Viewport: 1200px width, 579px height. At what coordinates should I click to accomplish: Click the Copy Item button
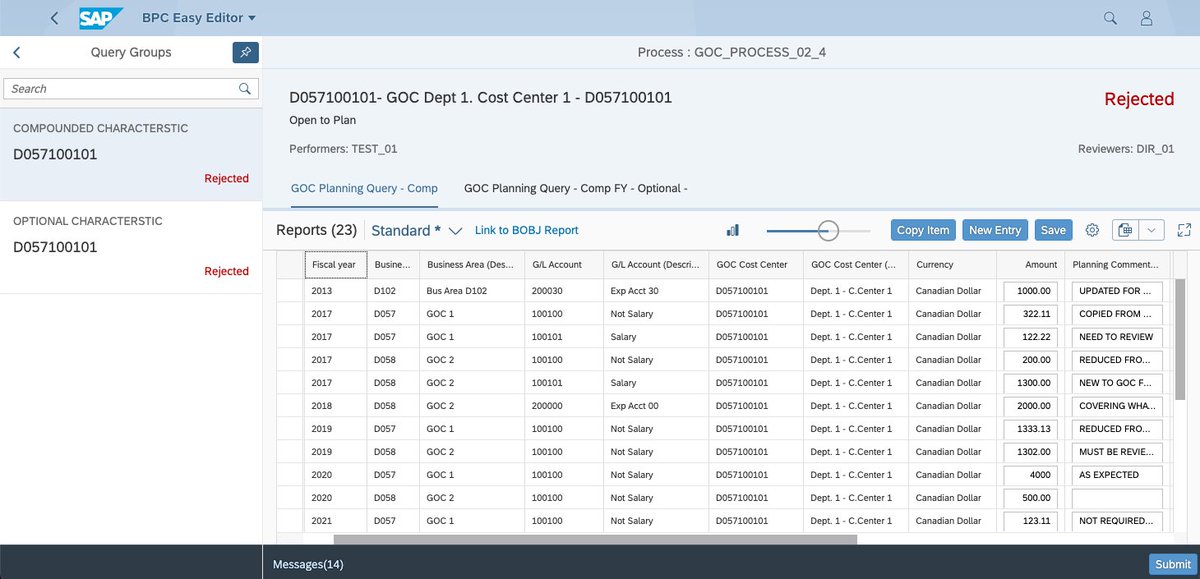coord(923,230)
